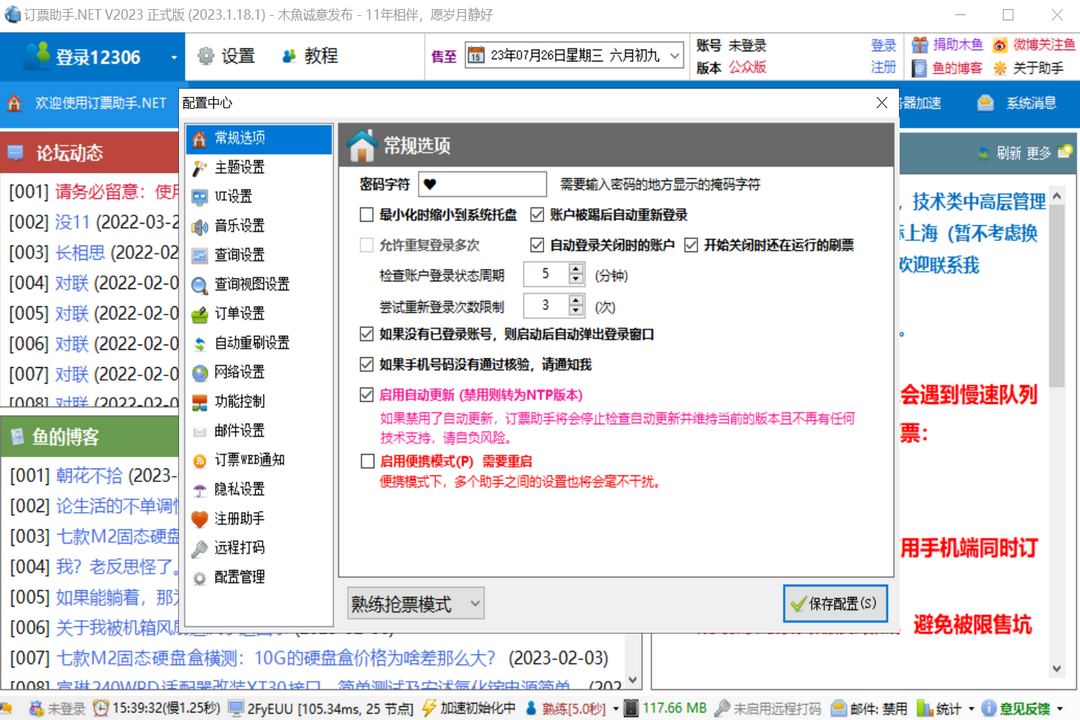Click the right panel vertical scrollbar
The width and height of the screenshot is (1080, 720).
pyautogui.click(x=1057, y=431)
